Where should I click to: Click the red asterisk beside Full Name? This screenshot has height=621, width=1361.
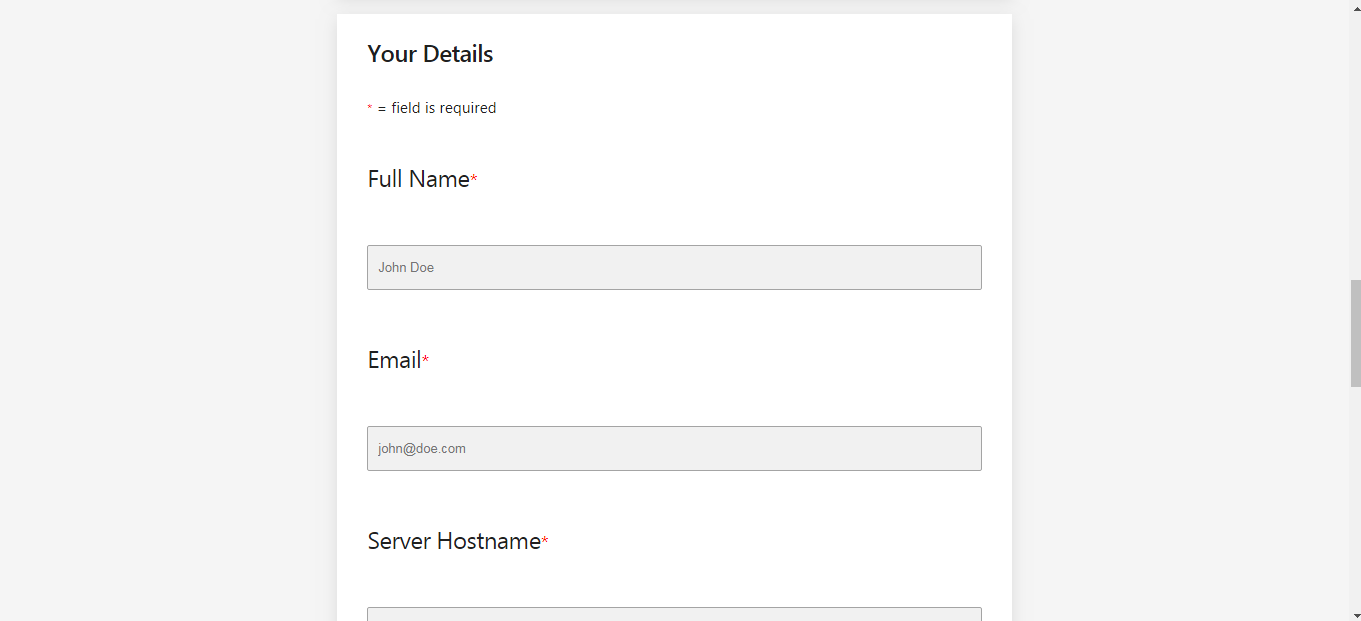[x=474, y=180]
